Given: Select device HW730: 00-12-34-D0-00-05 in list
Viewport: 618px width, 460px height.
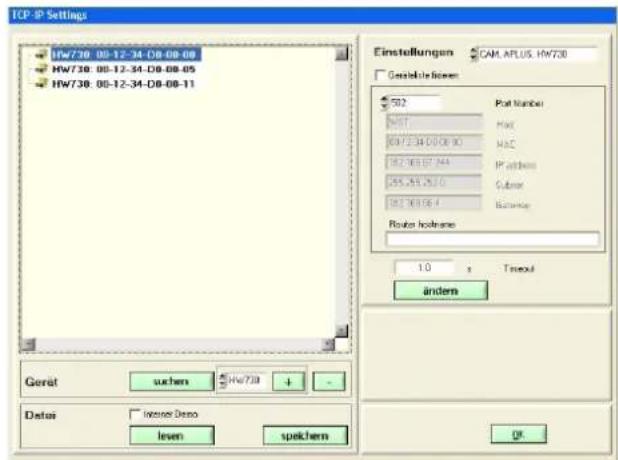Looking at the screenshot, I should [x=124, y=69].
